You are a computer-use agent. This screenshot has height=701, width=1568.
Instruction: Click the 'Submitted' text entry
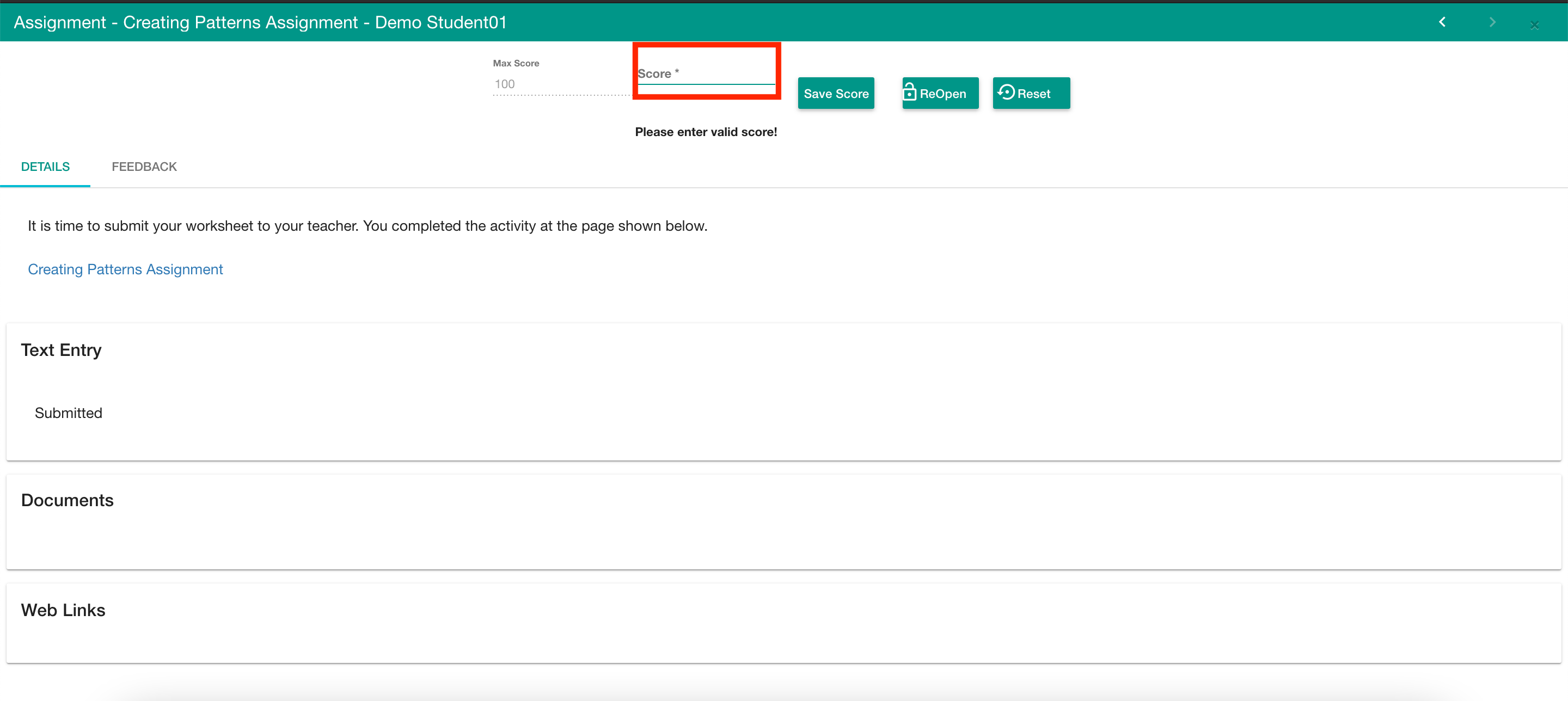pos(68,413)
